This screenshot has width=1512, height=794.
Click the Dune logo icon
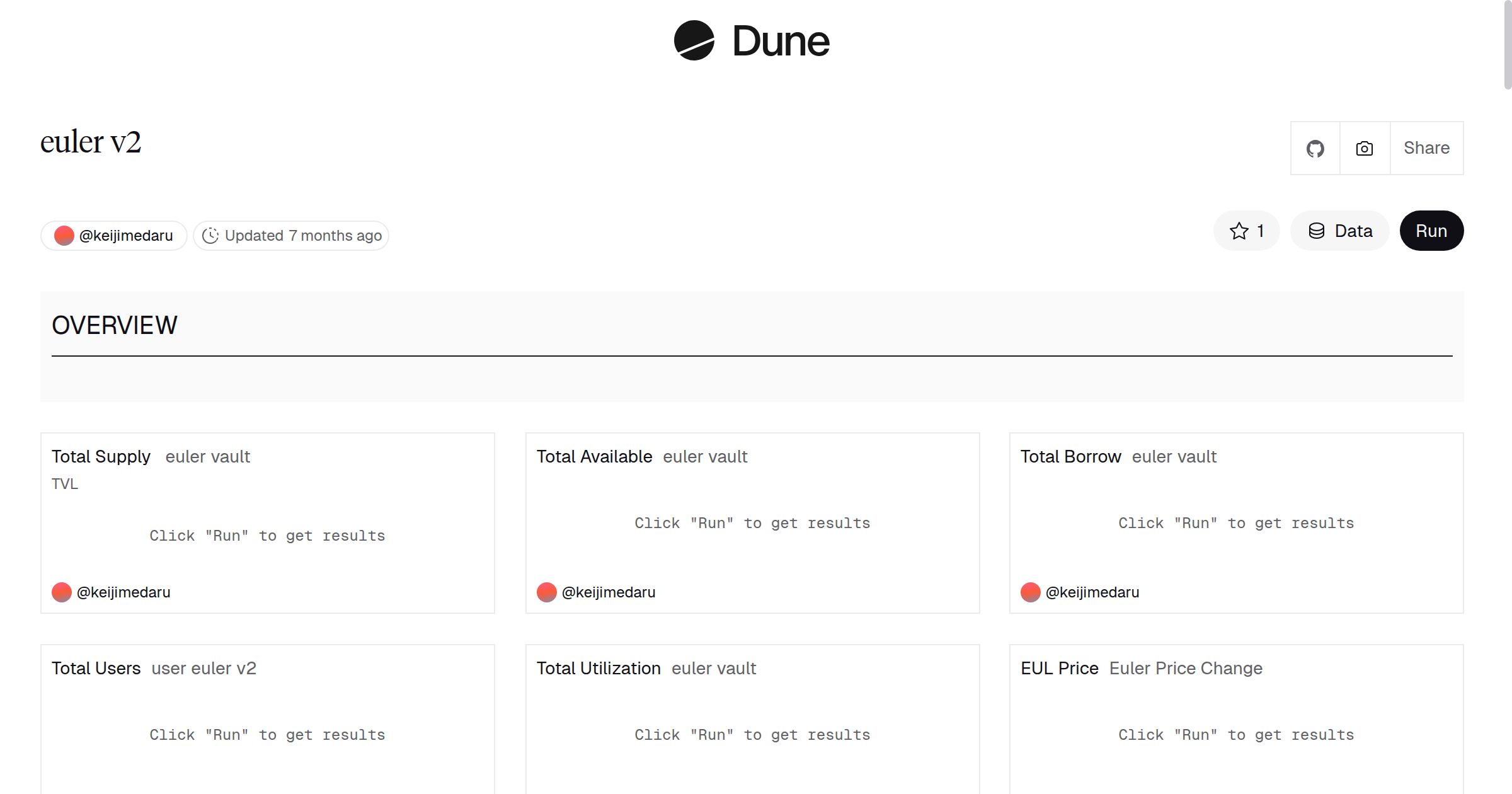click(x=694, y=41)
